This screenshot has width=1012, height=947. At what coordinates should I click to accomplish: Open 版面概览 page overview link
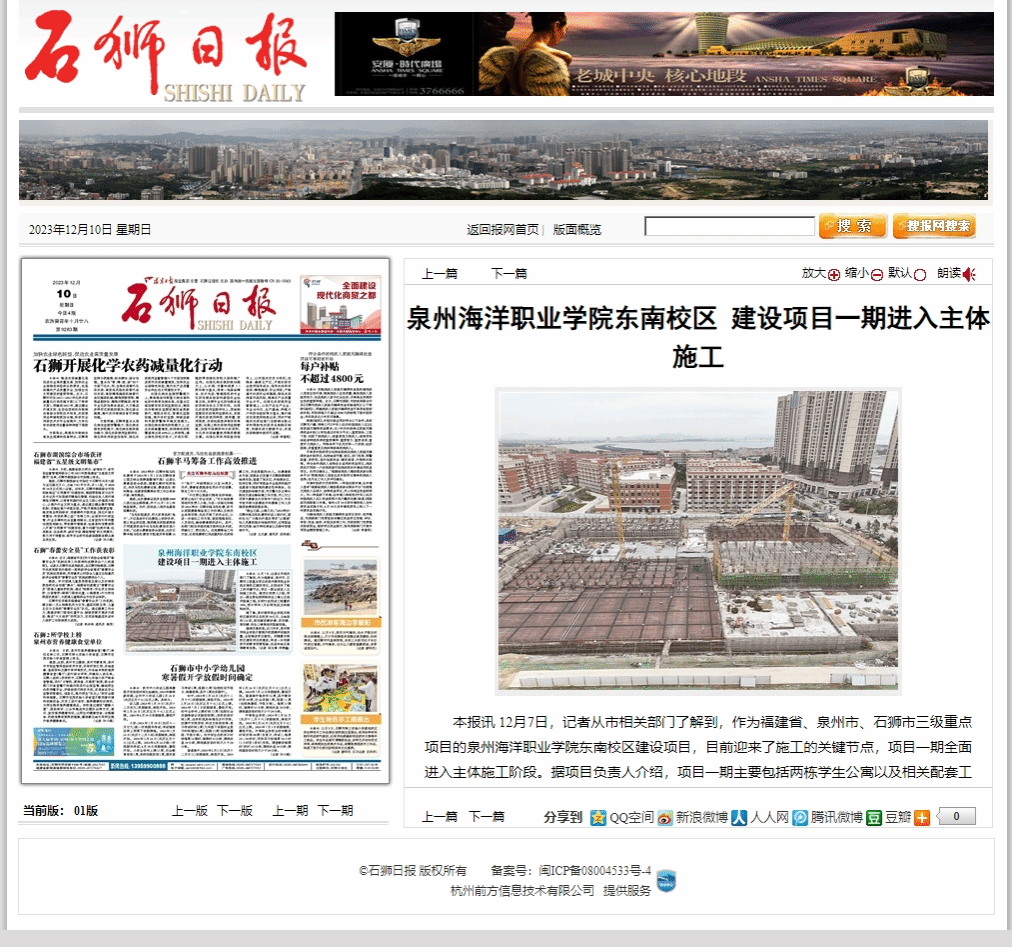(577, 229)
